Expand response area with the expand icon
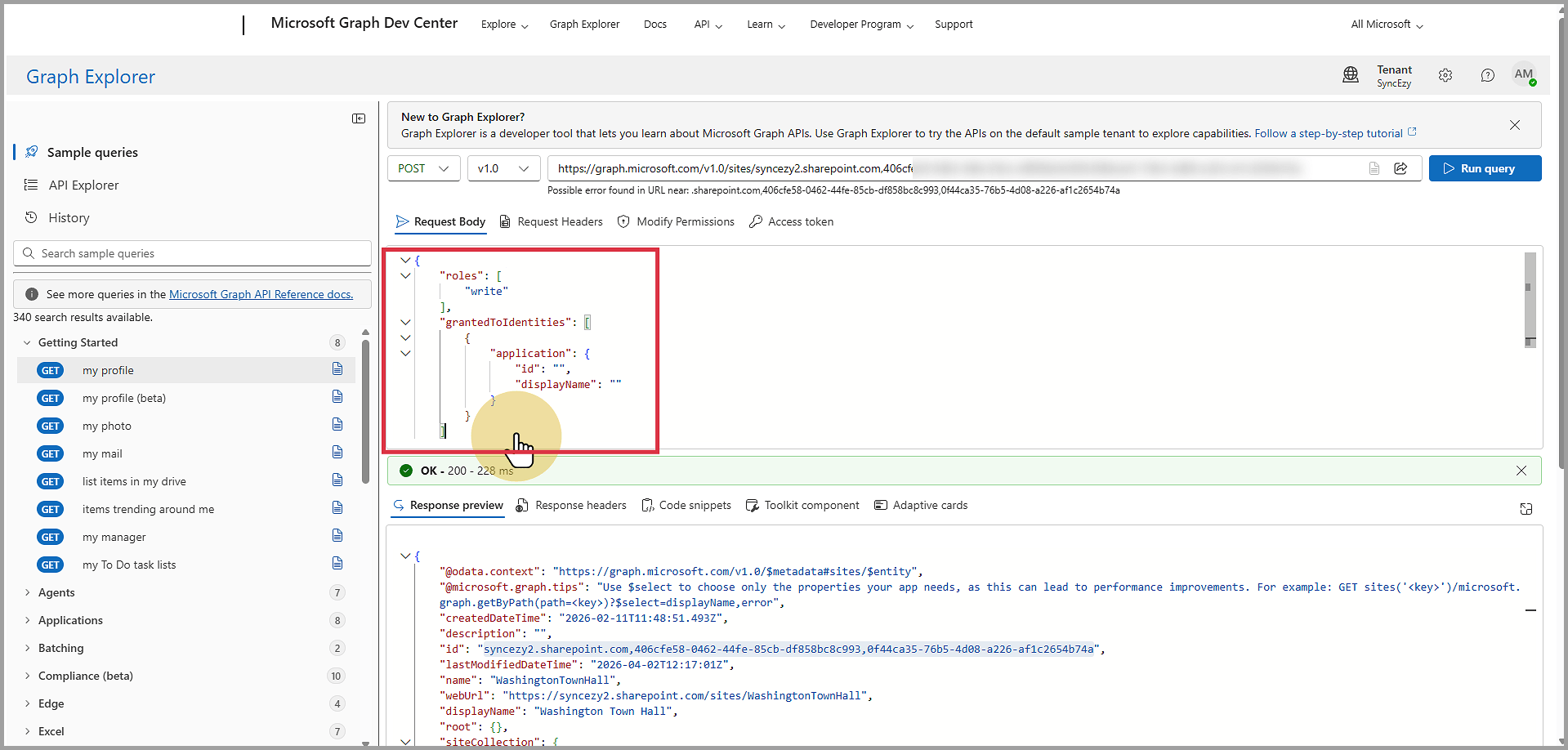Image resolution: width=1568 pixels, height=750 pixels. tap(1526, 509)
